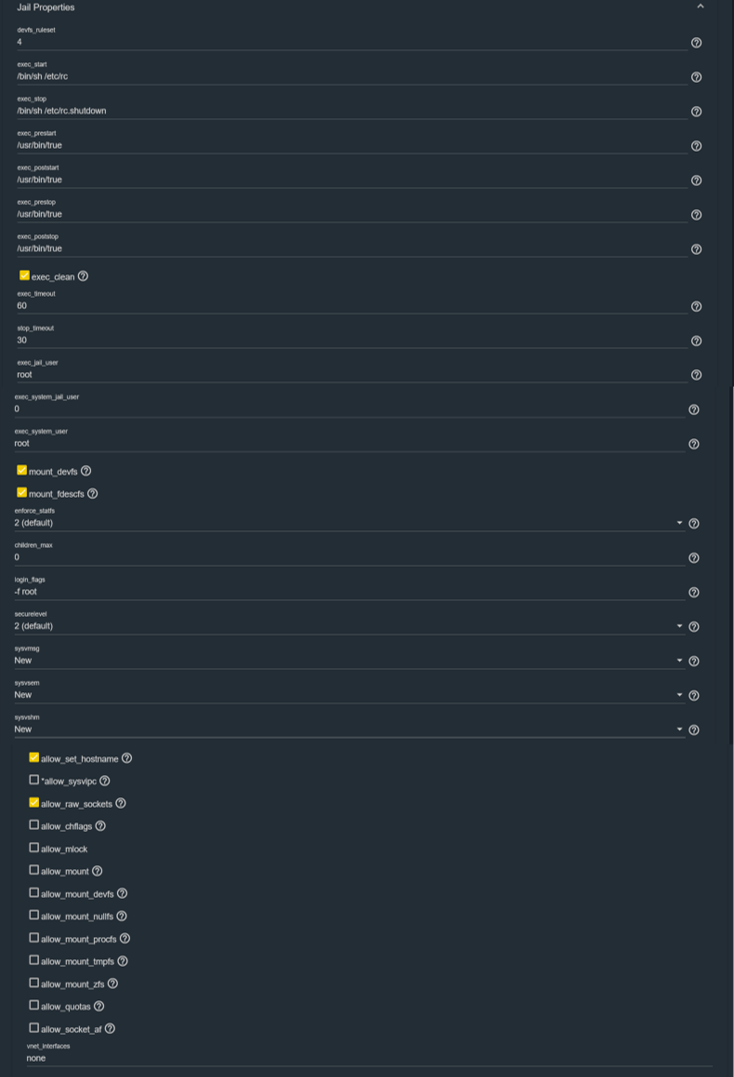Click into the exec_jail_user input field

tap(352, 374)
